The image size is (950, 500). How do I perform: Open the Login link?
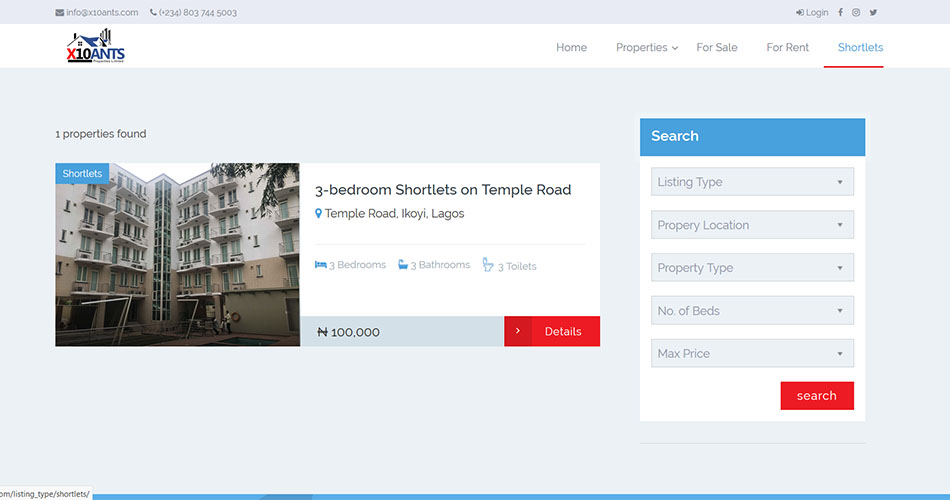coord(812,13)
